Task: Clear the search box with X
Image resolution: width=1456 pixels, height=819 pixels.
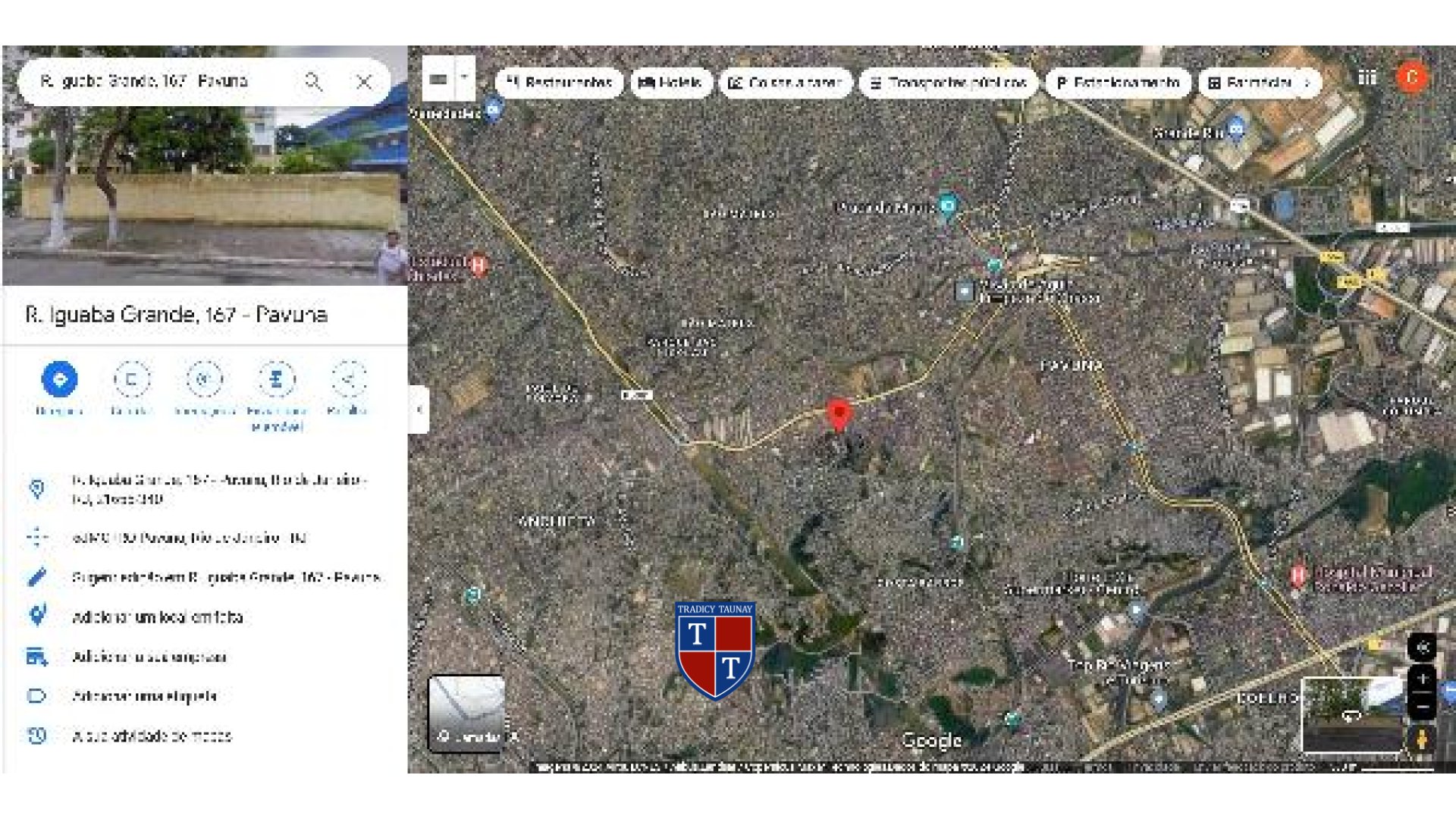Action: [x=364, y=81]
